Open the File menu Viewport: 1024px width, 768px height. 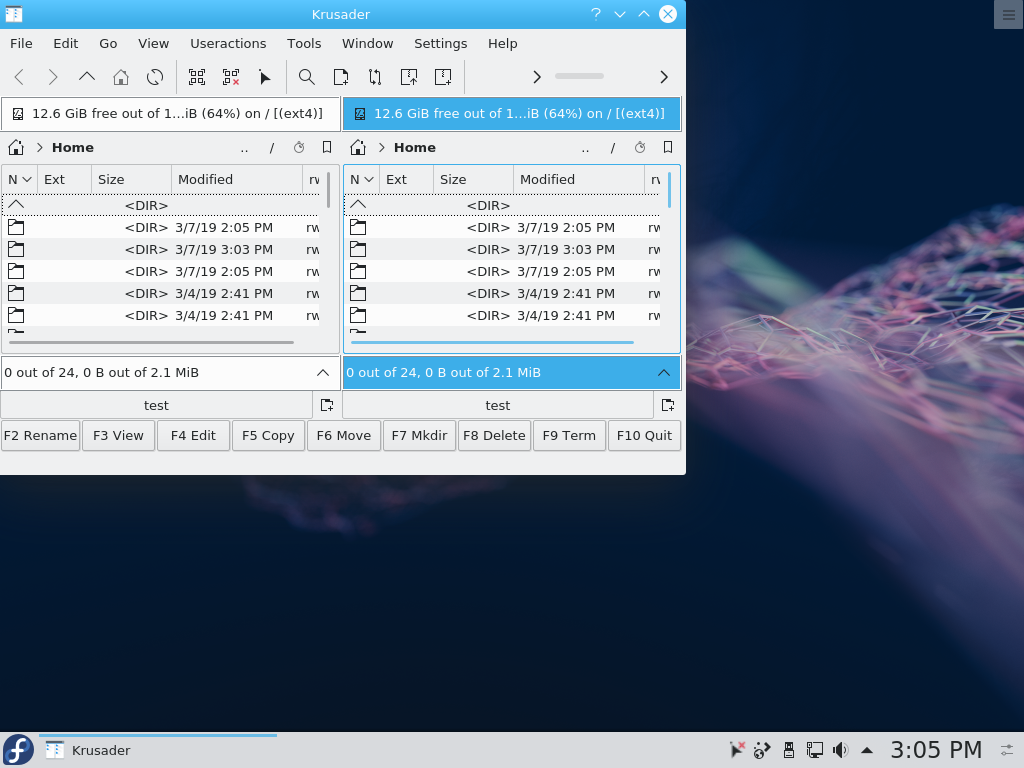point(21,44)
